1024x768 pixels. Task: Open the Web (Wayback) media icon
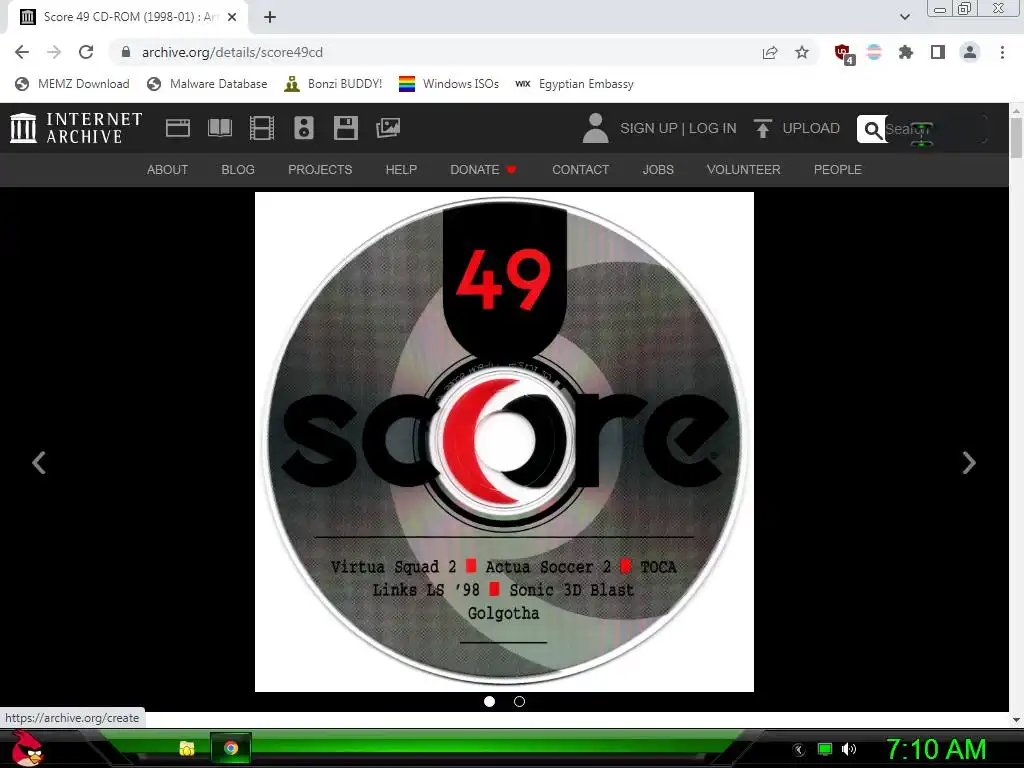tap(178, 128)
